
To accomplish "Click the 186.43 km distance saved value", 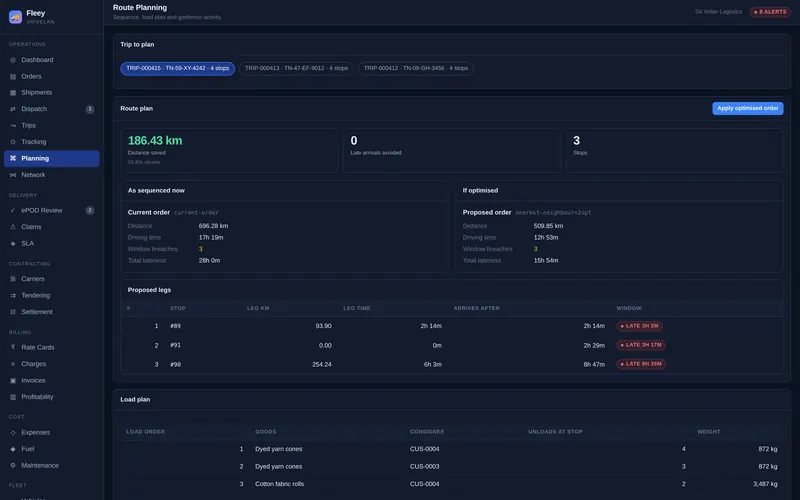I will click(155, 140).
